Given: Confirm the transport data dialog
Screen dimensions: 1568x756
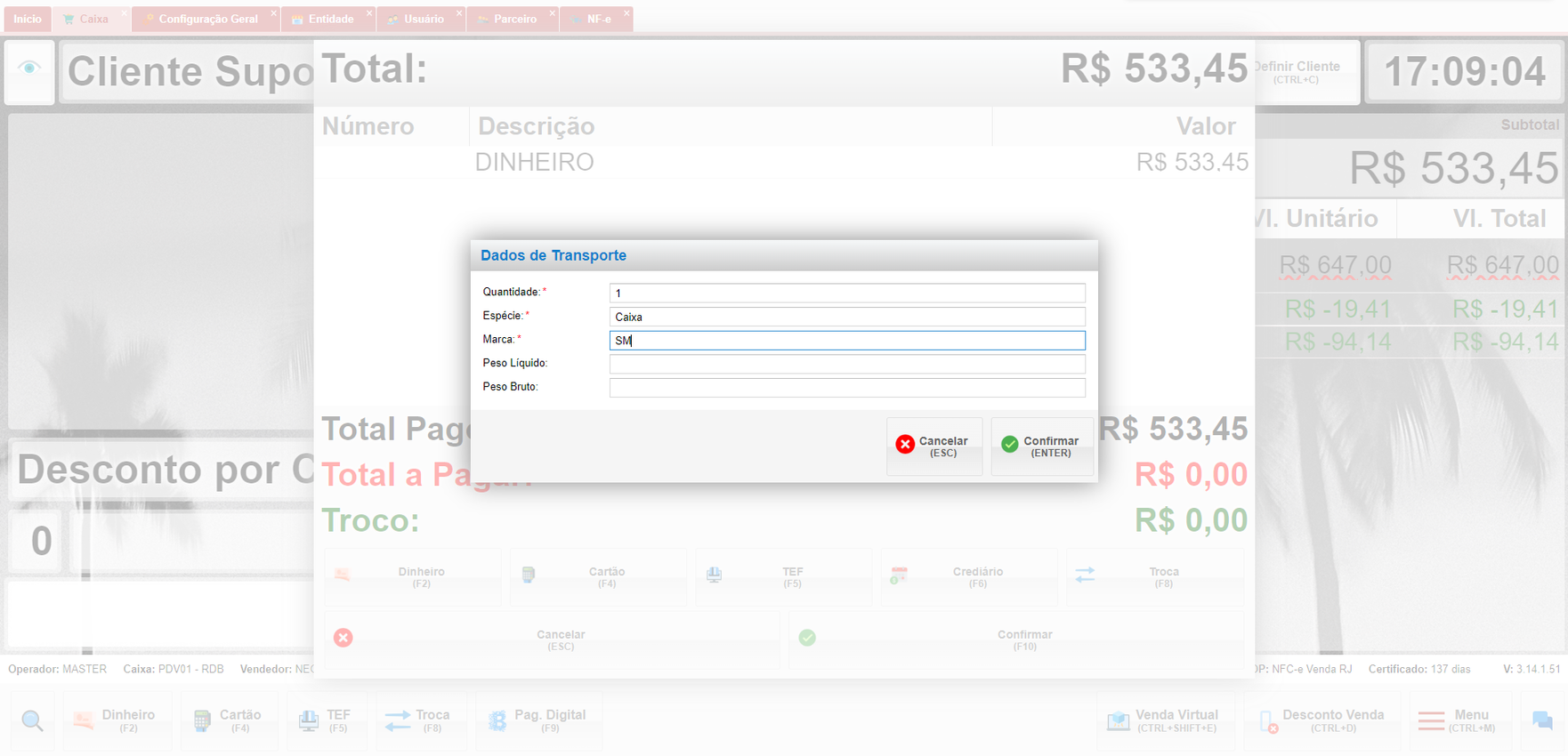Looking at the screenshot, I should coord(1041,446).
